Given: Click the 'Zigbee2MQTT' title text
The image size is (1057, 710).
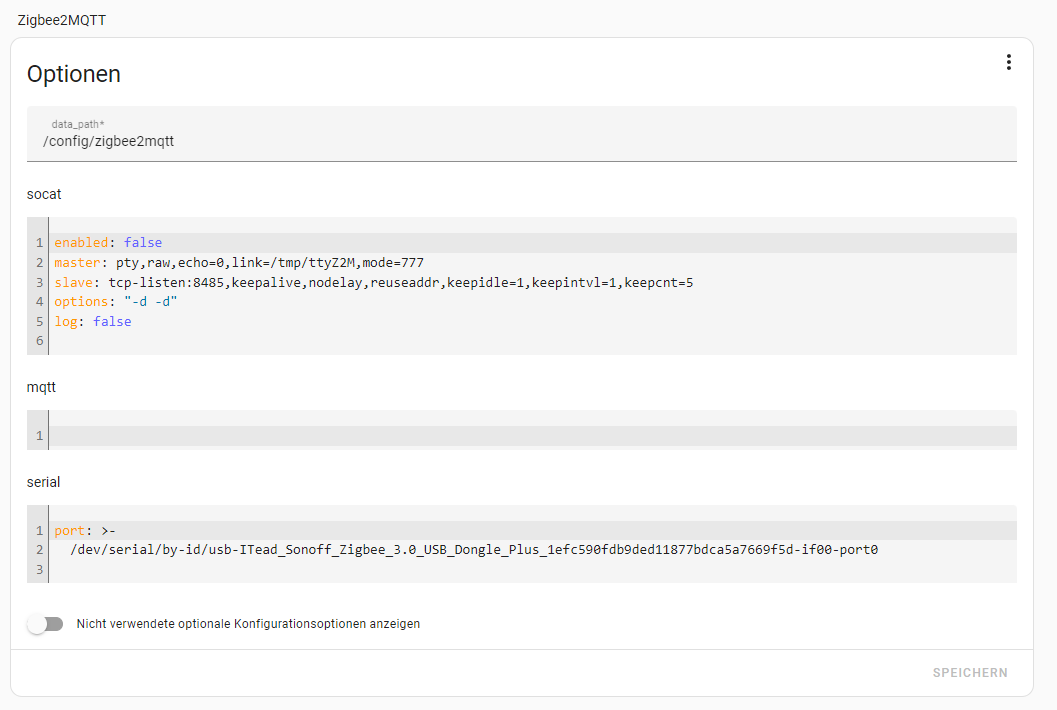Looking at the screenshot, I should pos(61,20).
